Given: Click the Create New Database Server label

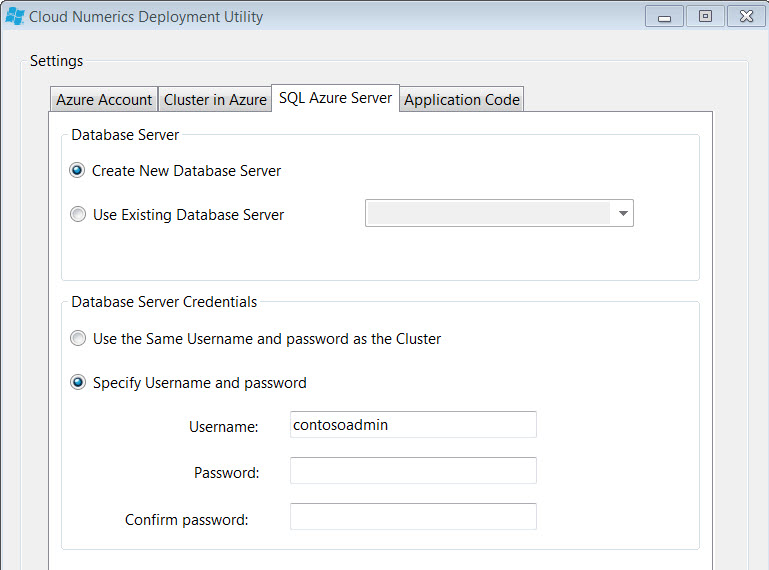Looking at the screenshot, I should click(x=186, y=171).
